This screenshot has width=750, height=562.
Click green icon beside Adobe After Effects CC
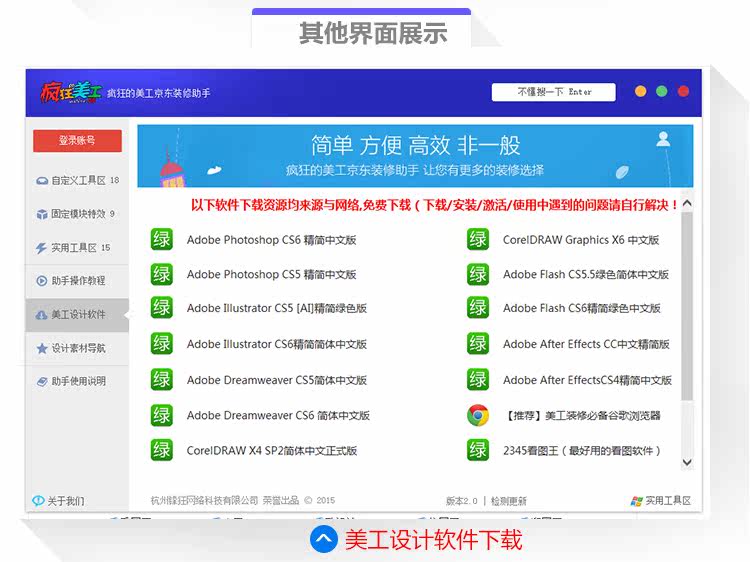(478, 343)
